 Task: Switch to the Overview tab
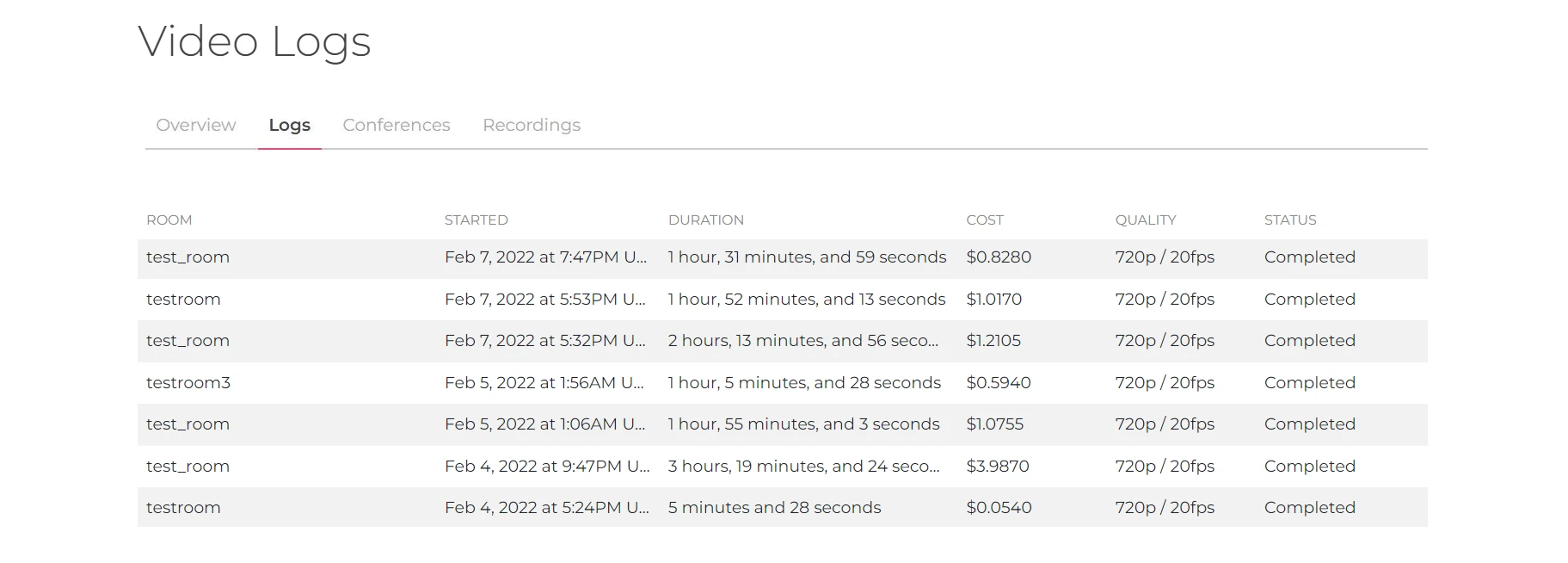tap(195, 125)
